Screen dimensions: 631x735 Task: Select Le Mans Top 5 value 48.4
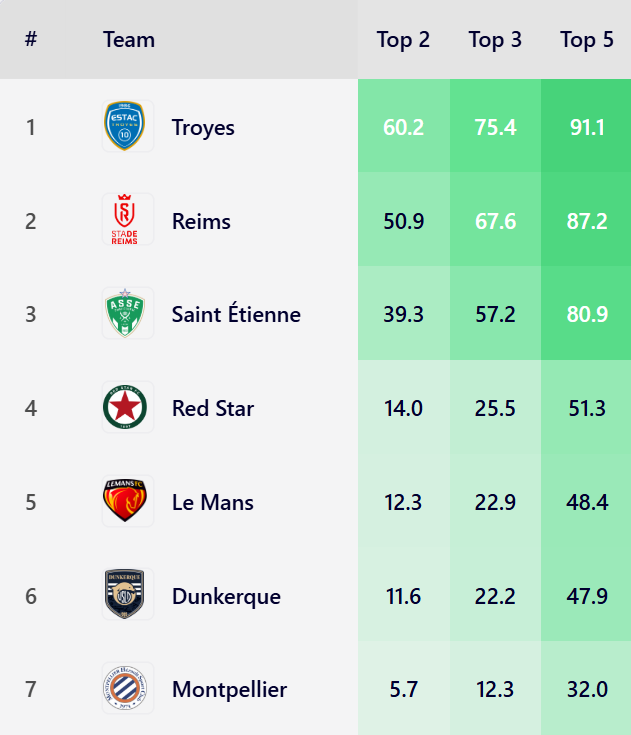(x=587, y=502)
